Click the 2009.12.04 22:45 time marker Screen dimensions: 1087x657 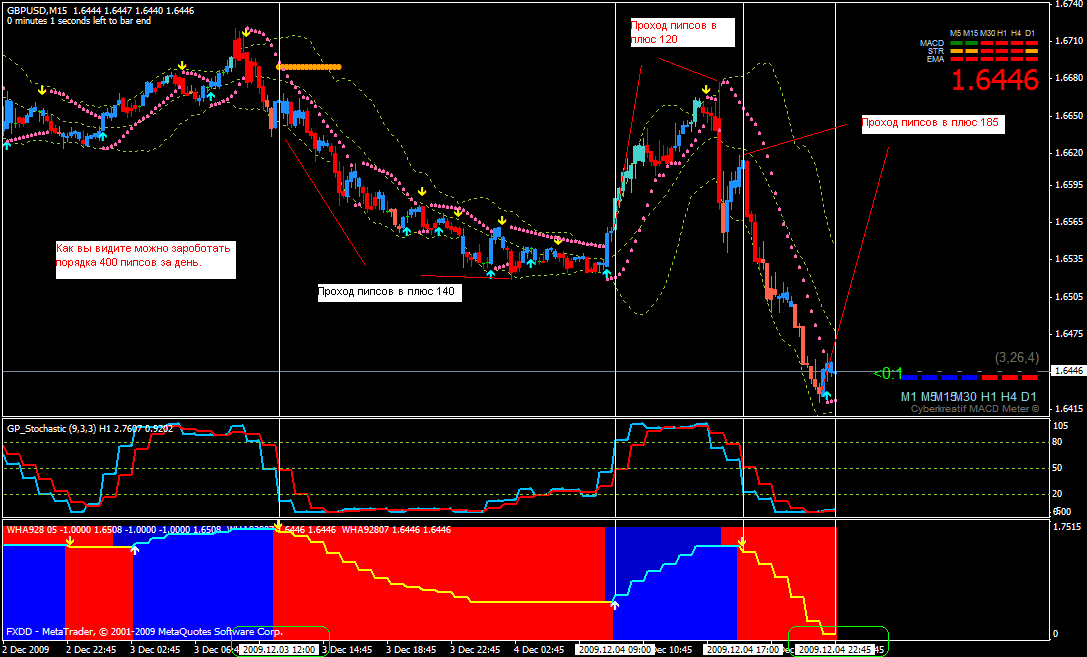(835, 649)
